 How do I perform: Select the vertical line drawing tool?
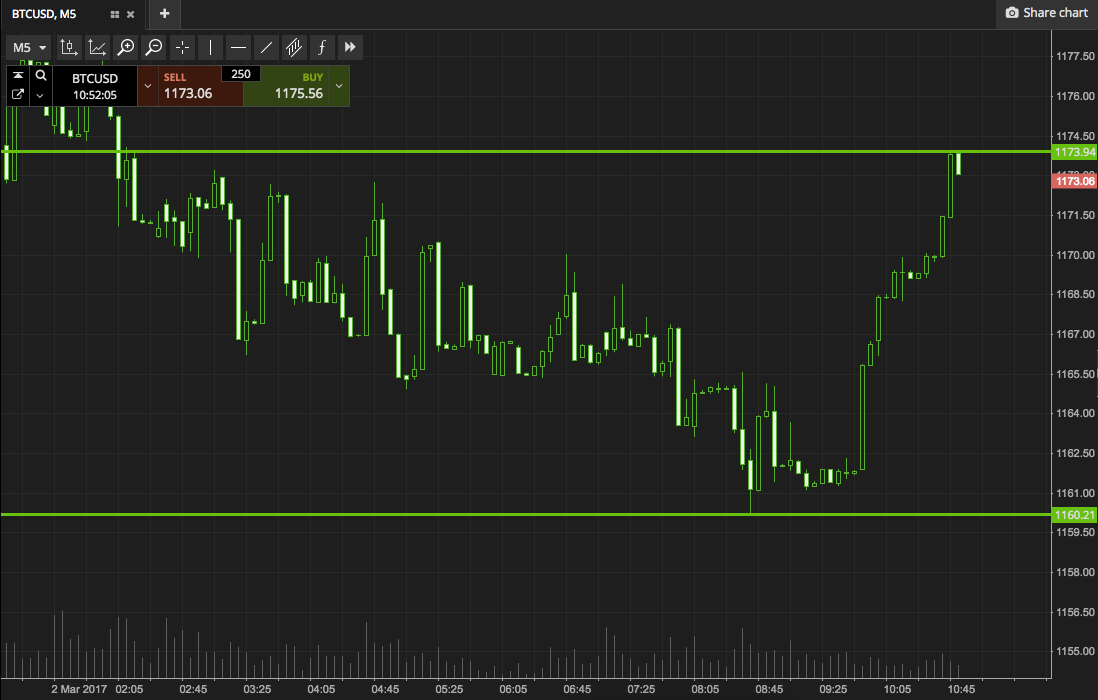pos(210,48)
